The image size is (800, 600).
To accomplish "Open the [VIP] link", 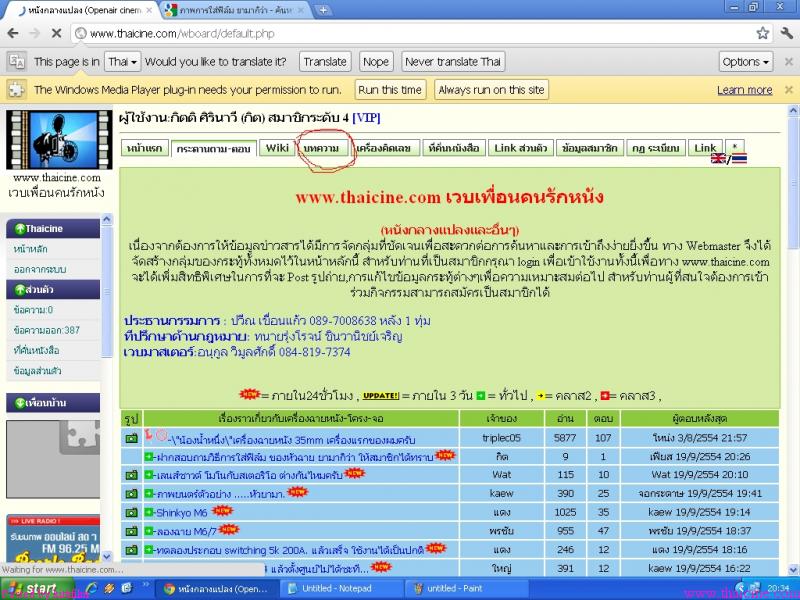I will (366, 118).
